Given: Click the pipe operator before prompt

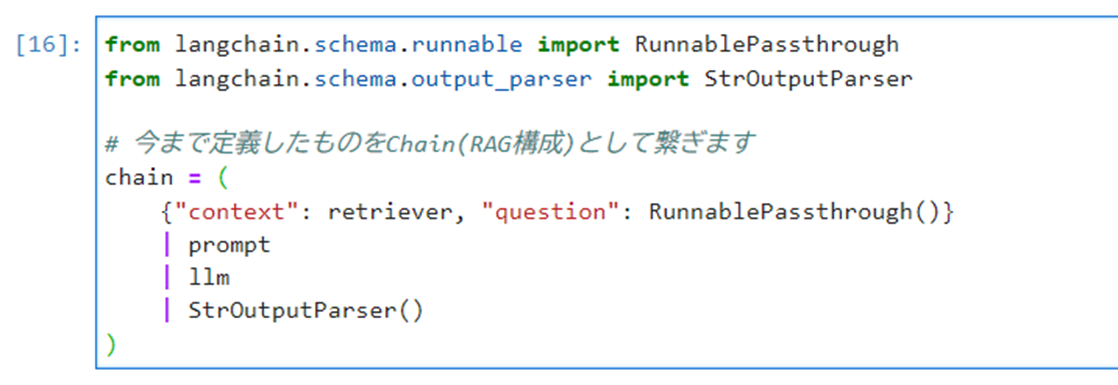Looking at the screenshot, I should tap(167, 245).
